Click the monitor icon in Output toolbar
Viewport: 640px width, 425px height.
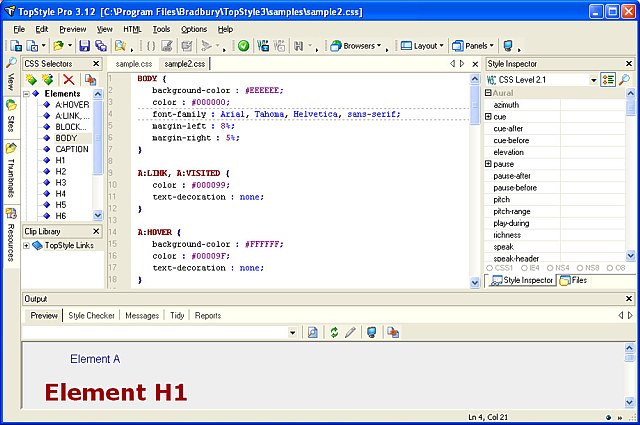(371, 332)
